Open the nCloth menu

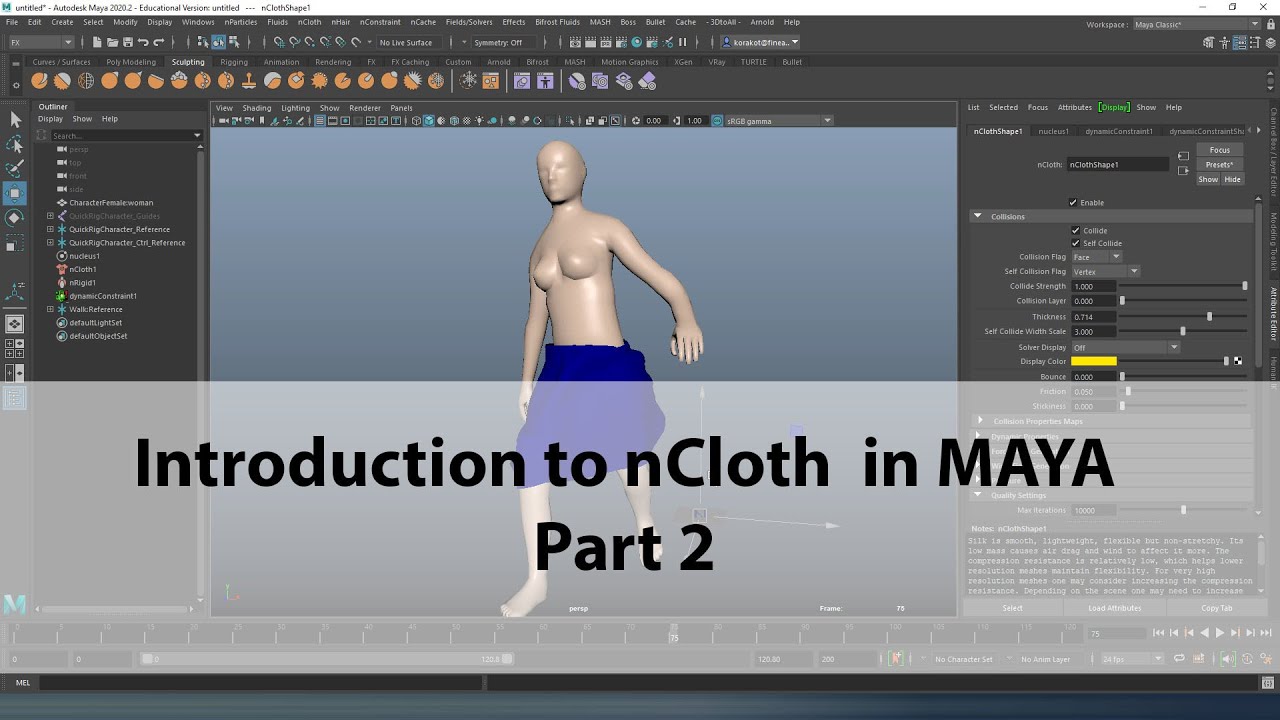pyautogui.click(x=309, y=22)
